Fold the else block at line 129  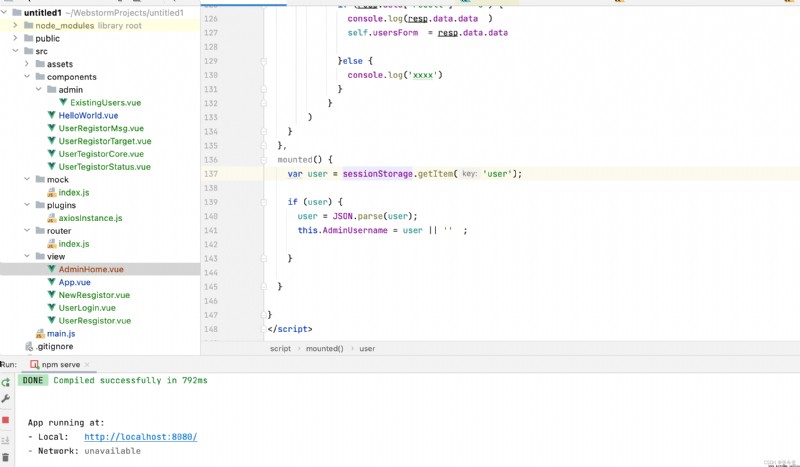[264, 61]
